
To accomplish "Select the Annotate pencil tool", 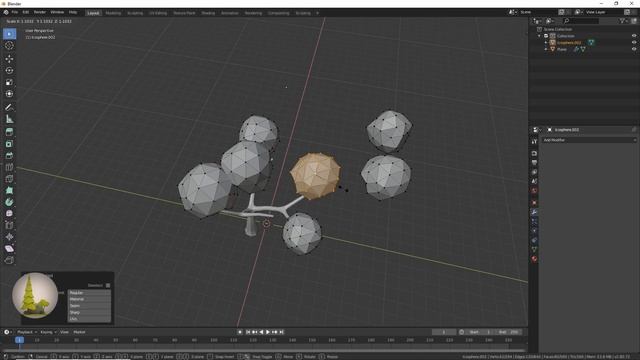I will (9, 107).
